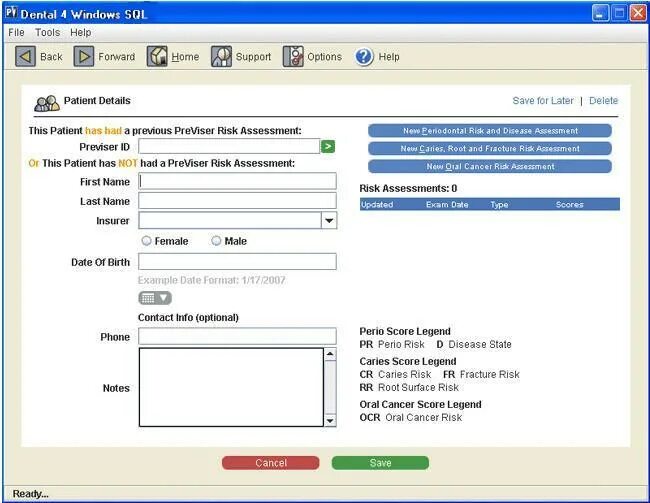Screen dimensions: 650x503
Task: Open the Help menu in menu bar
Action: (80, 32)
